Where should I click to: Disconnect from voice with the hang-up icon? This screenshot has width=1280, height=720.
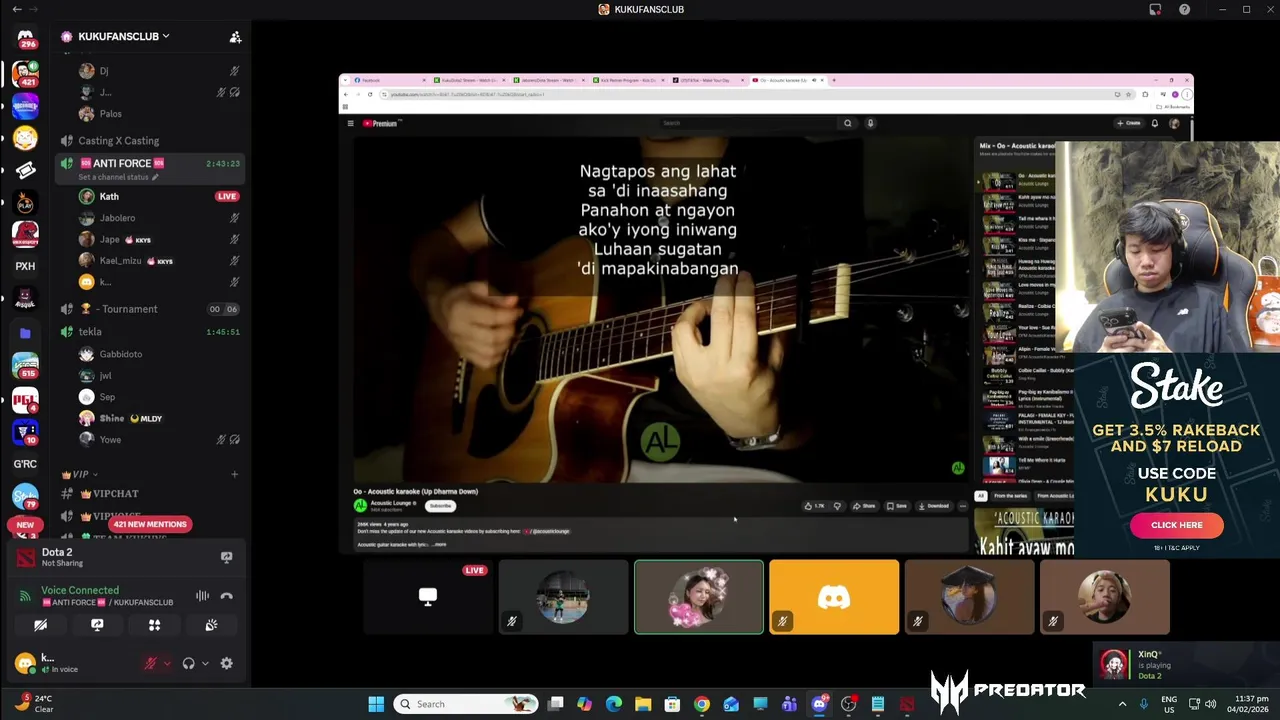[x=227, y=596]
